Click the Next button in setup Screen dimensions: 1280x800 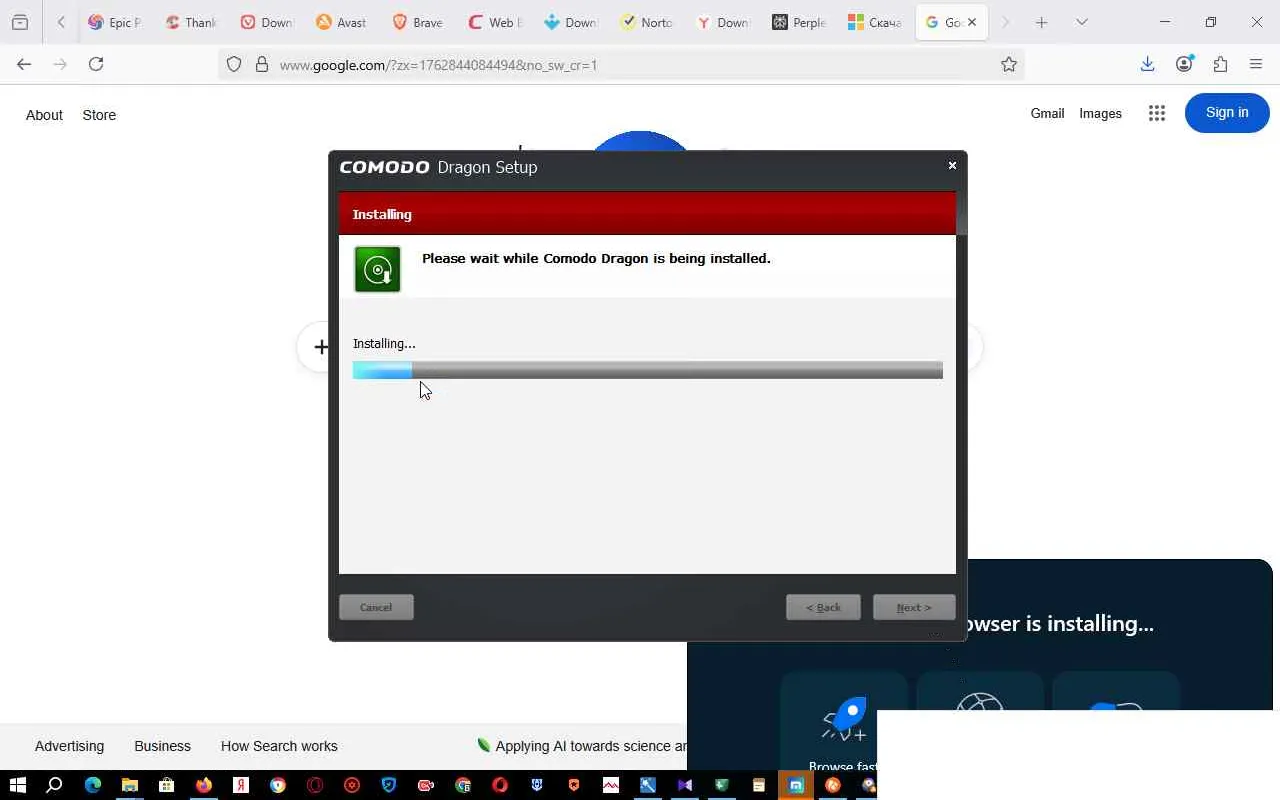tap(914, 607)
